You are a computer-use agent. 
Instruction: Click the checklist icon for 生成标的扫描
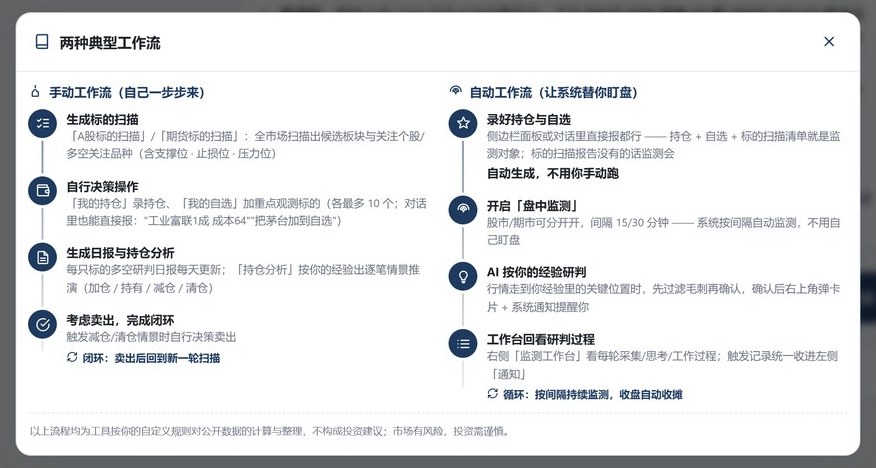[x=42, y=123]
